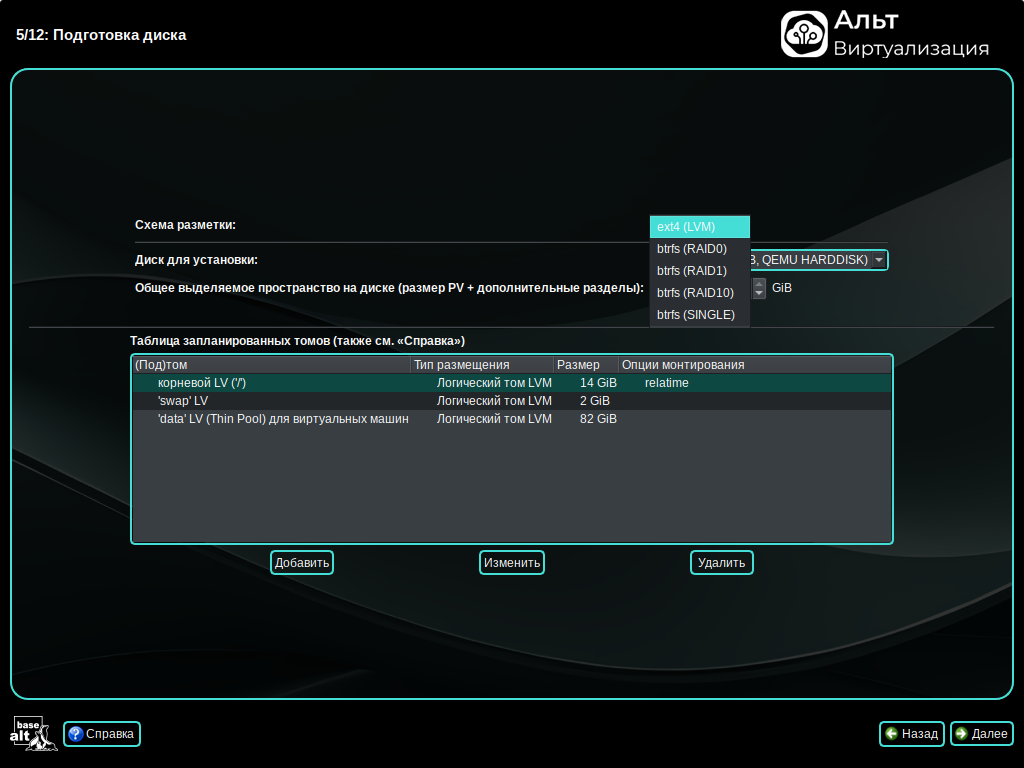Choose btrfs (RAID0) from the list
This screenshot has height=768, width=1024.
point(699,249)
